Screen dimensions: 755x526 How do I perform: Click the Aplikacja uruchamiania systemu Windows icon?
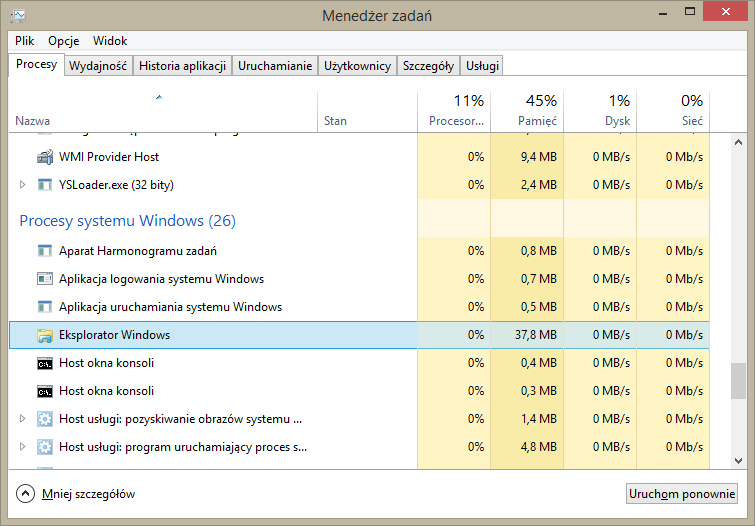pos(45,307)
